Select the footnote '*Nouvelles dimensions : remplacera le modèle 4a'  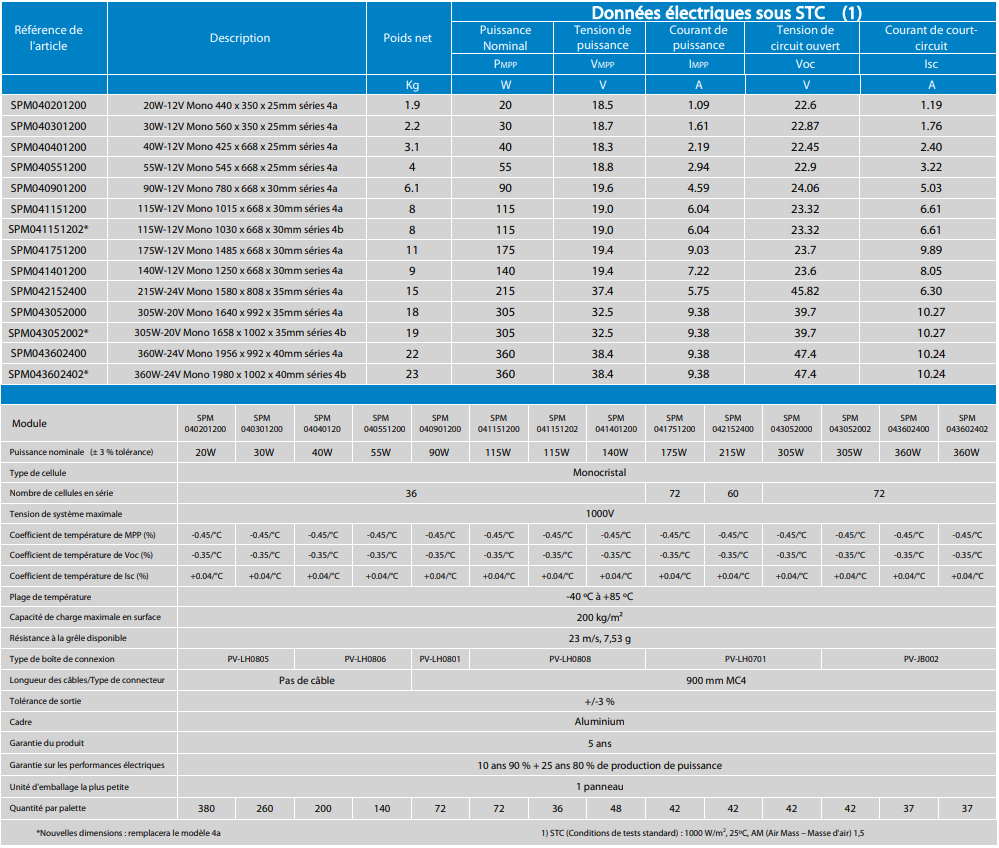coord(128,833)
